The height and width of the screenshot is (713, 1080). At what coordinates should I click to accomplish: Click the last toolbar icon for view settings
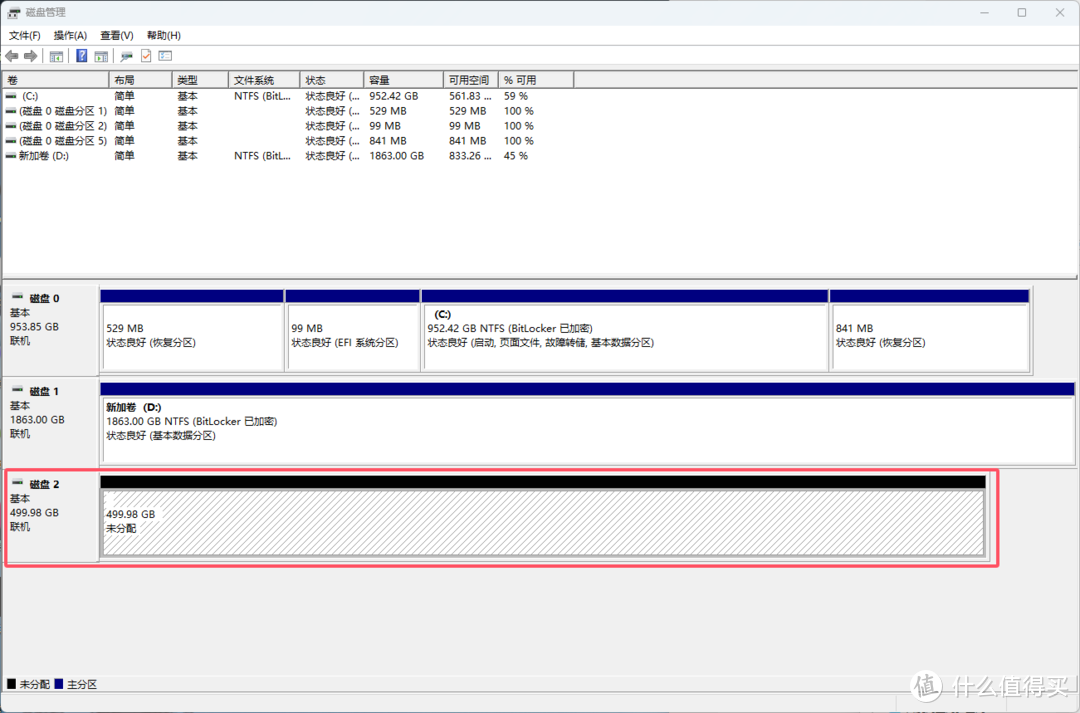165,56
